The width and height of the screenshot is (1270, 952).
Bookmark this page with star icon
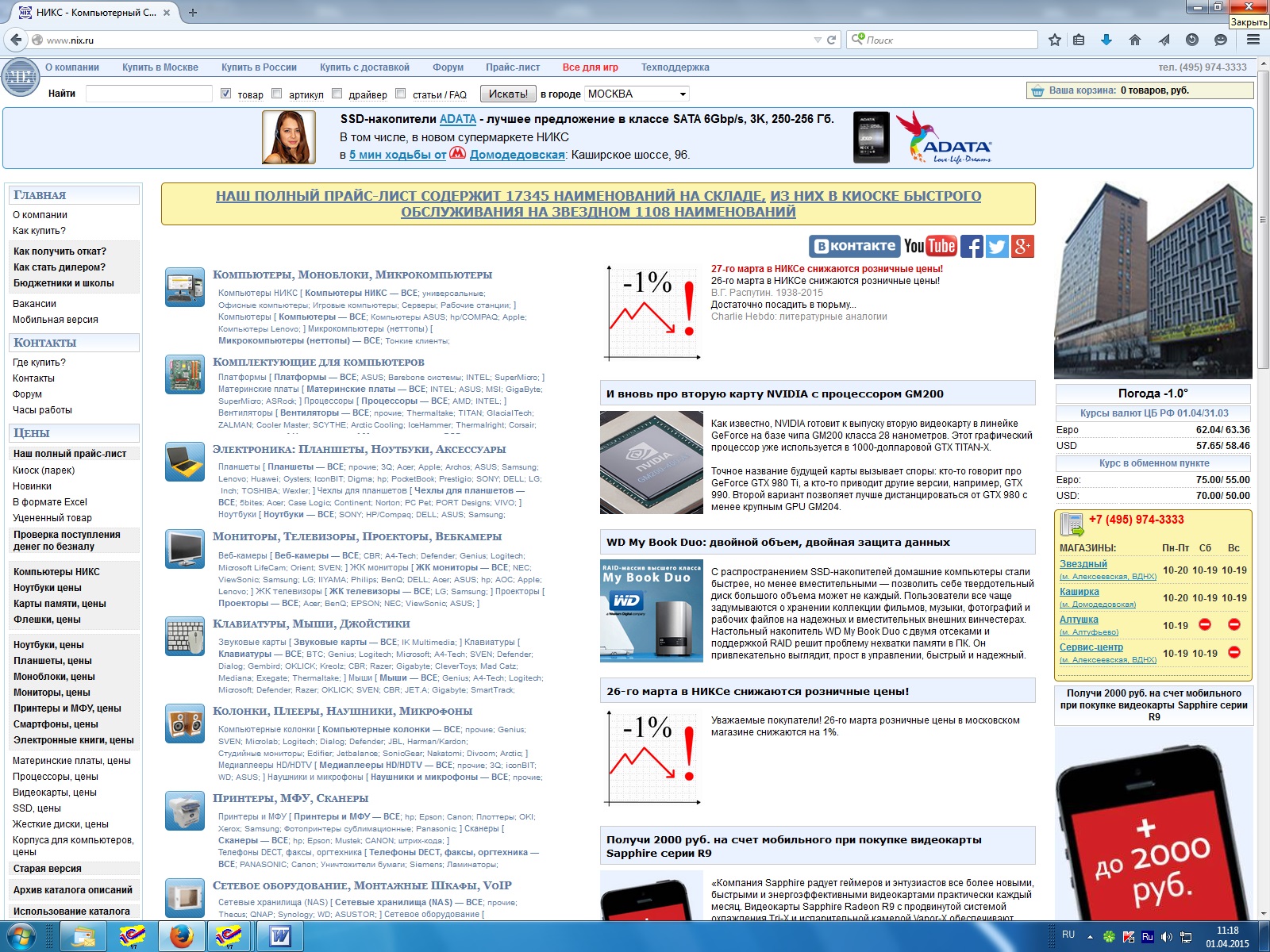click(1055, 40)
